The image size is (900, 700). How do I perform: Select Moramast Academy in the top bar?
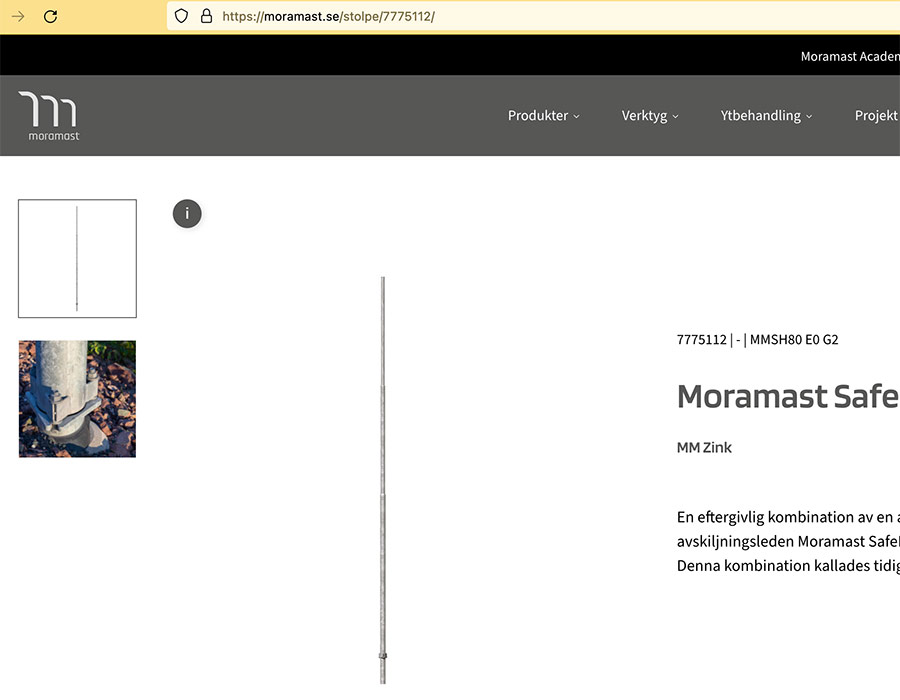[849, 56]
